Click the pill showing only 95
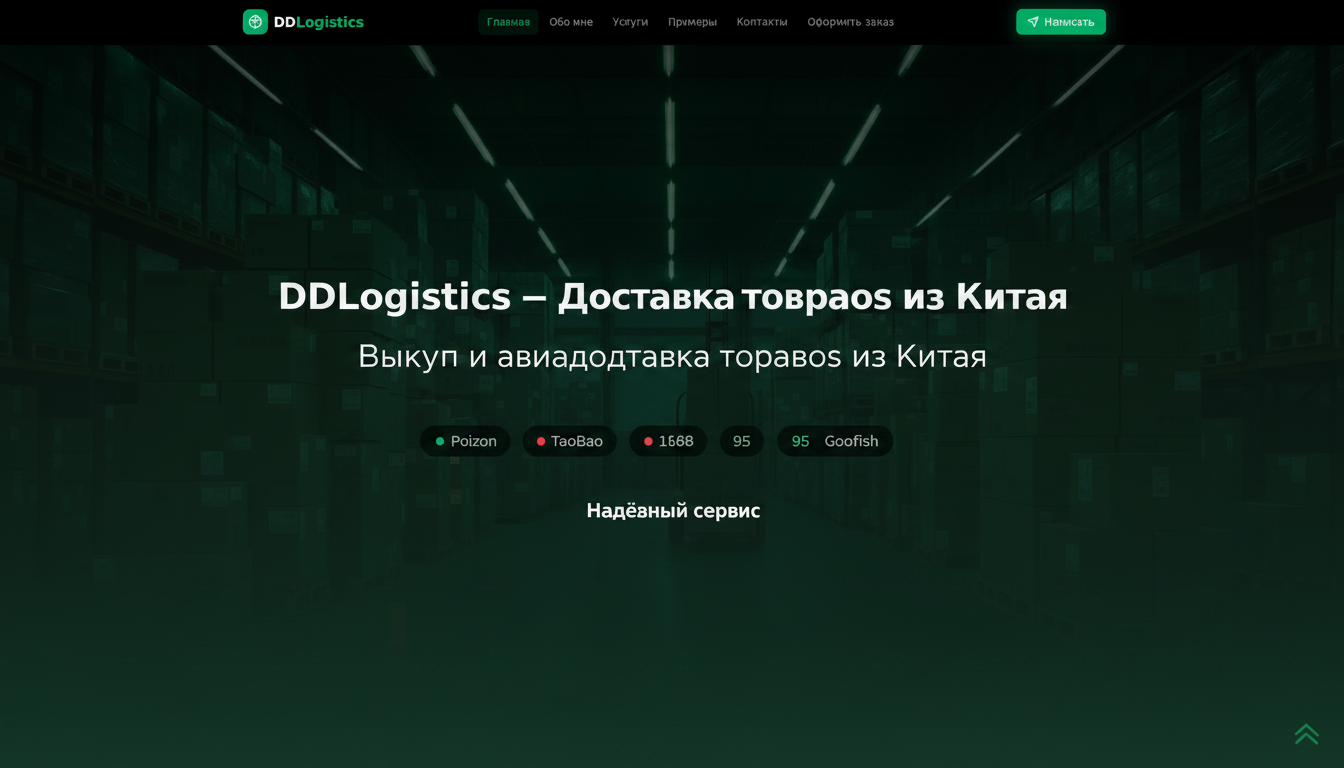Screen dimensions: 1344x768 coord(742,441)
